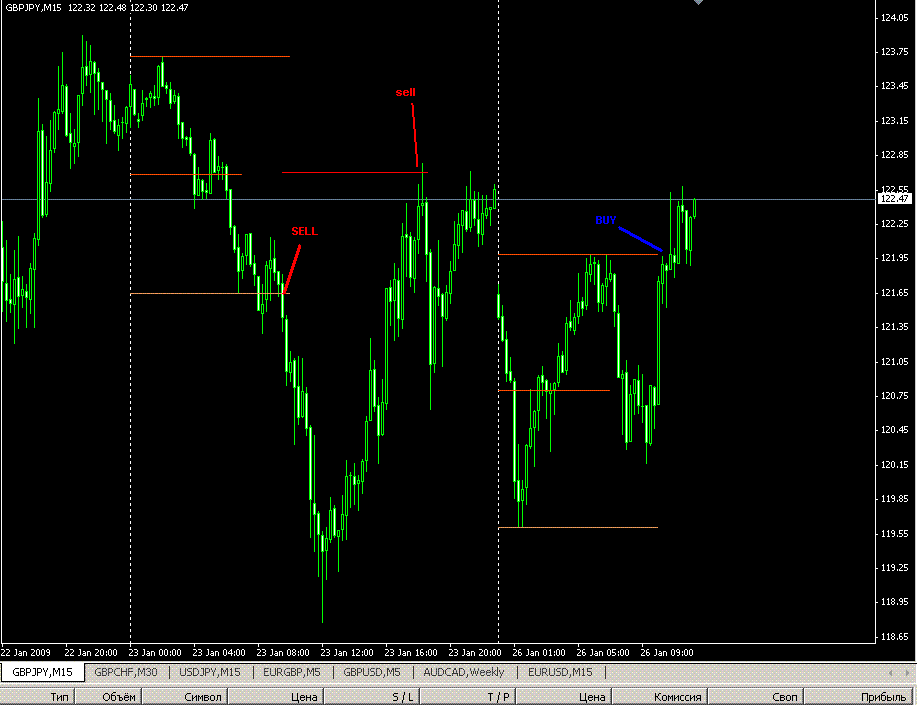The height and width of the screenshot is (705, 917).
Task: Open the GBPUSD,M5 chart tab
Action: click(372, 672)
